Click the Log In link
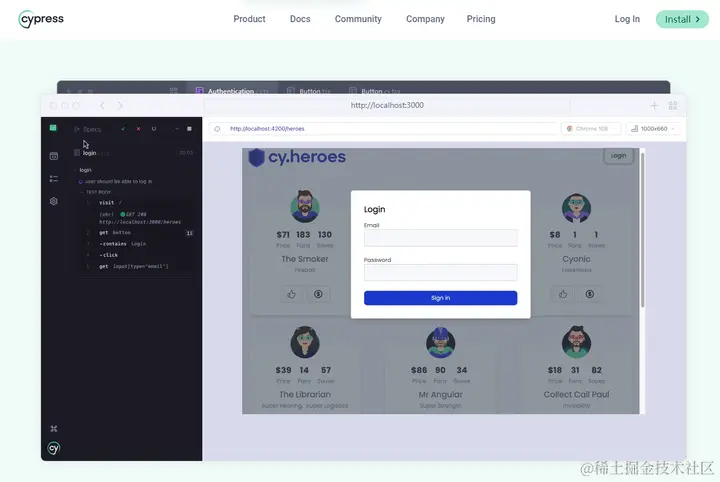Image resolution: width=720 pixels, height=482 pixels. [x=627, y=19]
